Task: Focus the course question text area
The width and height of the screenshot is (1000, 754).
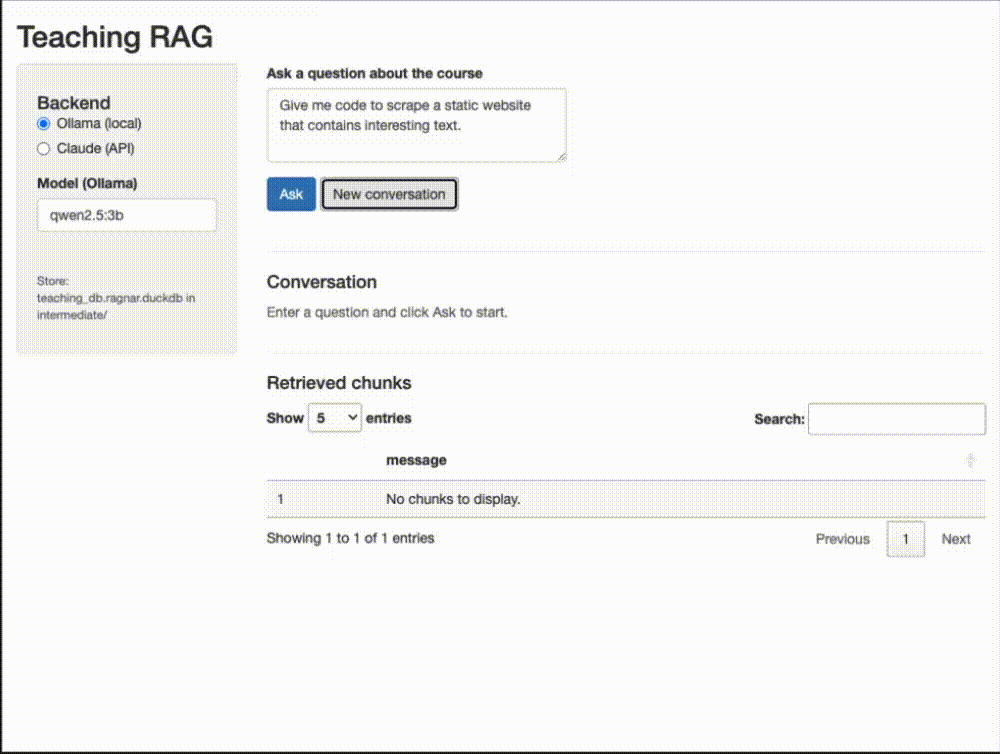Action: tap(416, 124)
